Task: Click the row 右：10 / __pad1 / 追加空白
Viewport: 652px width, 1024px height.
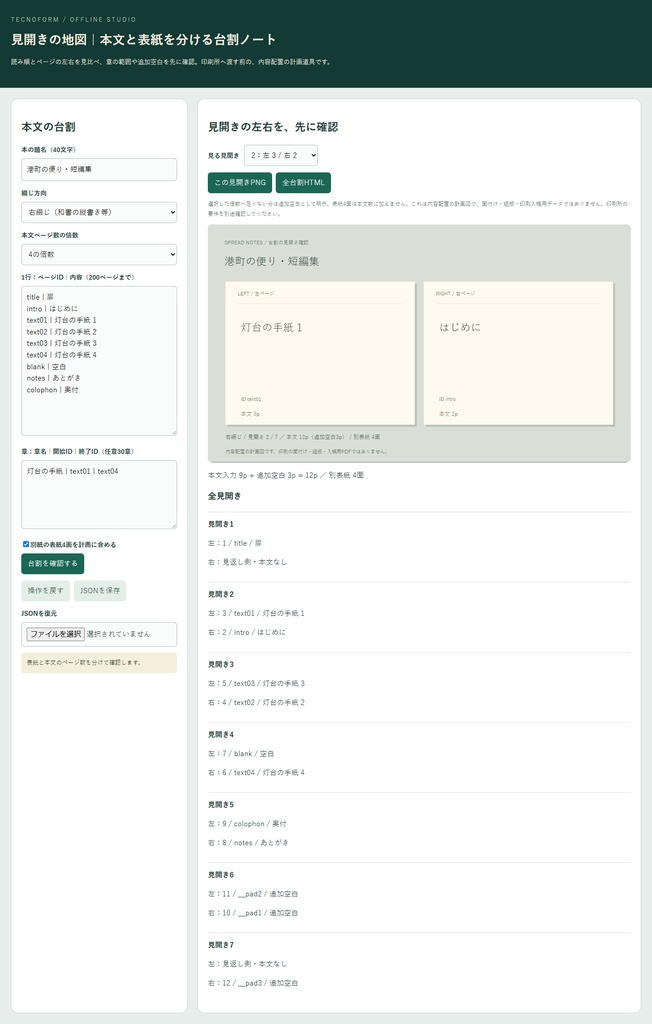Action: tap(253, 913)
